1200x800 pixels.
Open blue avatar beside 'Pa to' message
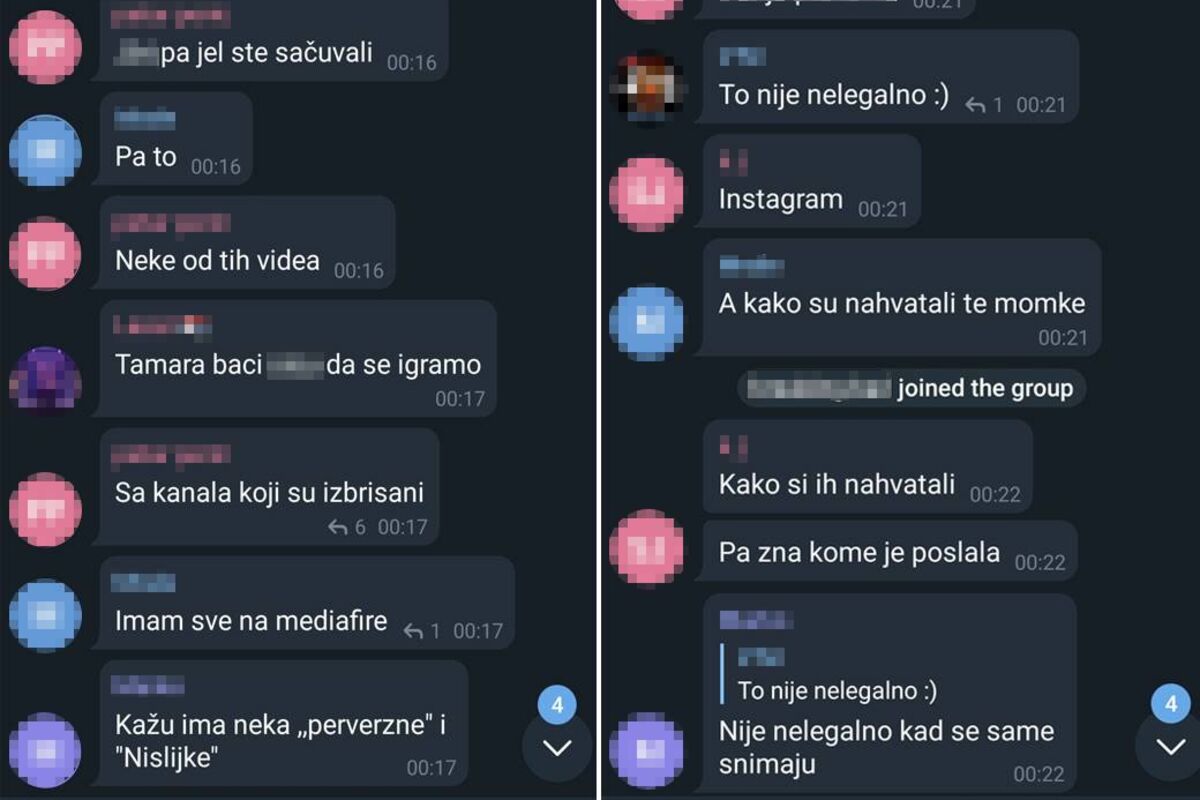[x=45, y=150]
